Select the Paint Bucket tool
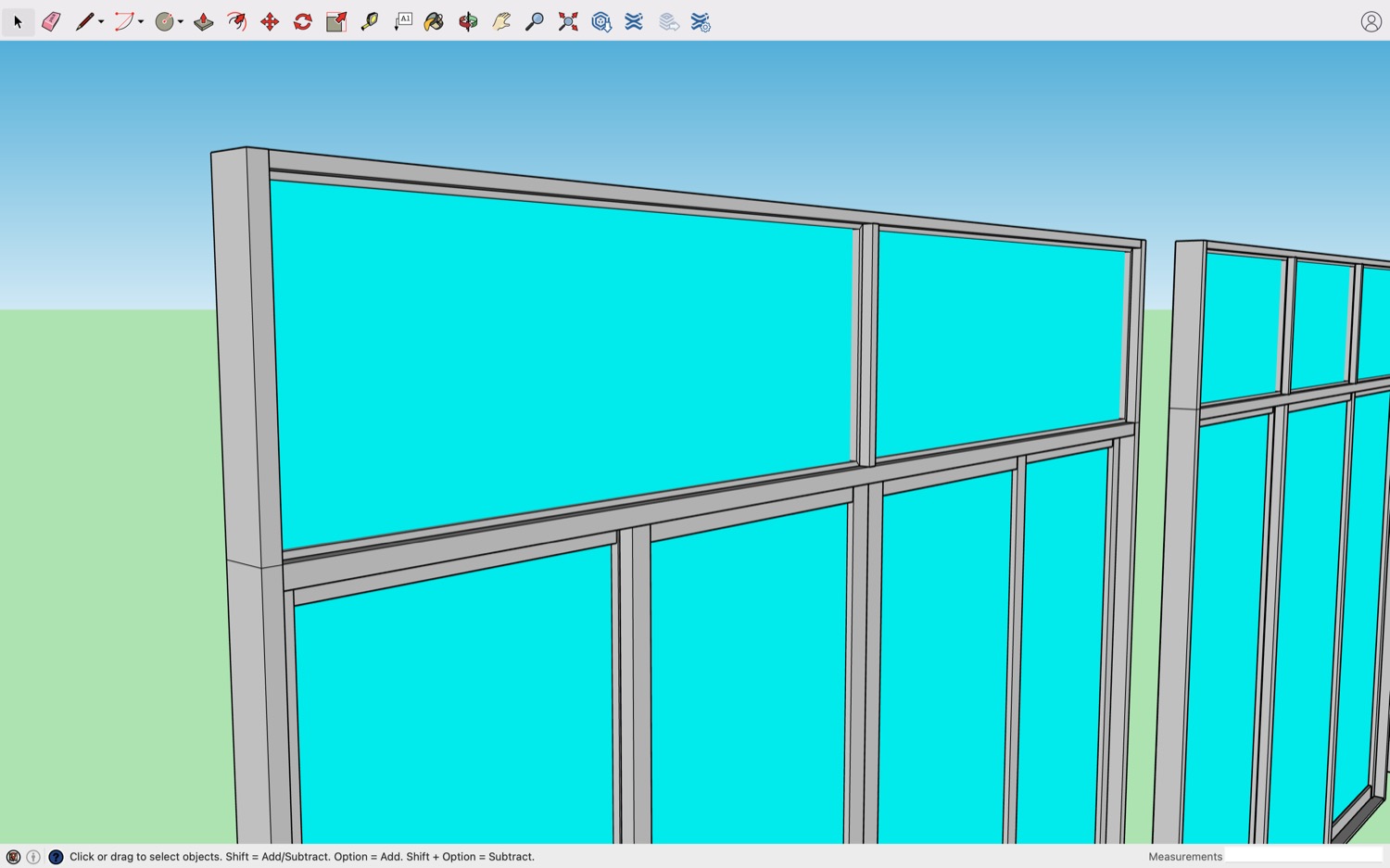 pos(434,21)
